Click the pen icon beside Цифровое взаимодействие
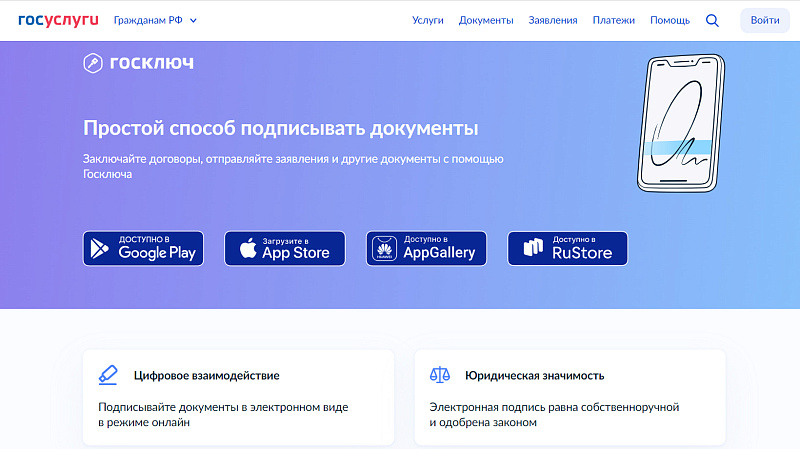 pos(108,375)
